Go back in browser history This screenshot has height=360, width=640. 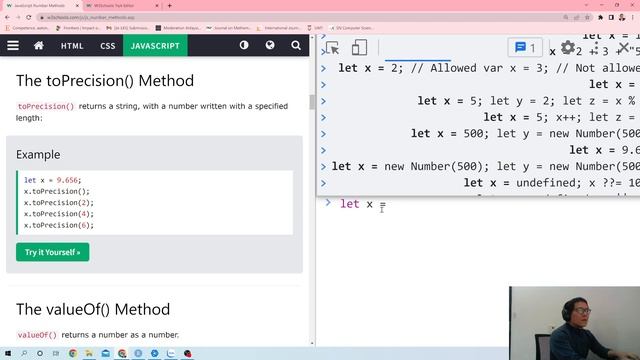point(7,17)
